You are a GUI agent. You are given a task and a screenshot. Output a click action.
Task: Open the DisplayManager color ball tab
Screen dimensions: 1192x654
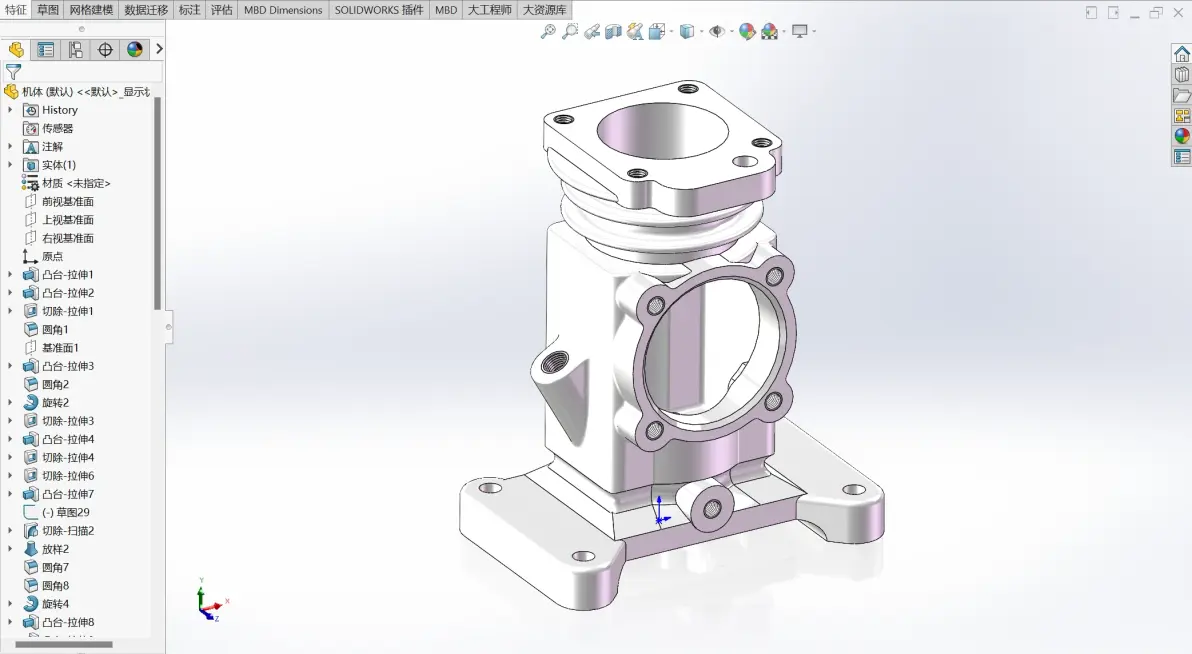135,50
